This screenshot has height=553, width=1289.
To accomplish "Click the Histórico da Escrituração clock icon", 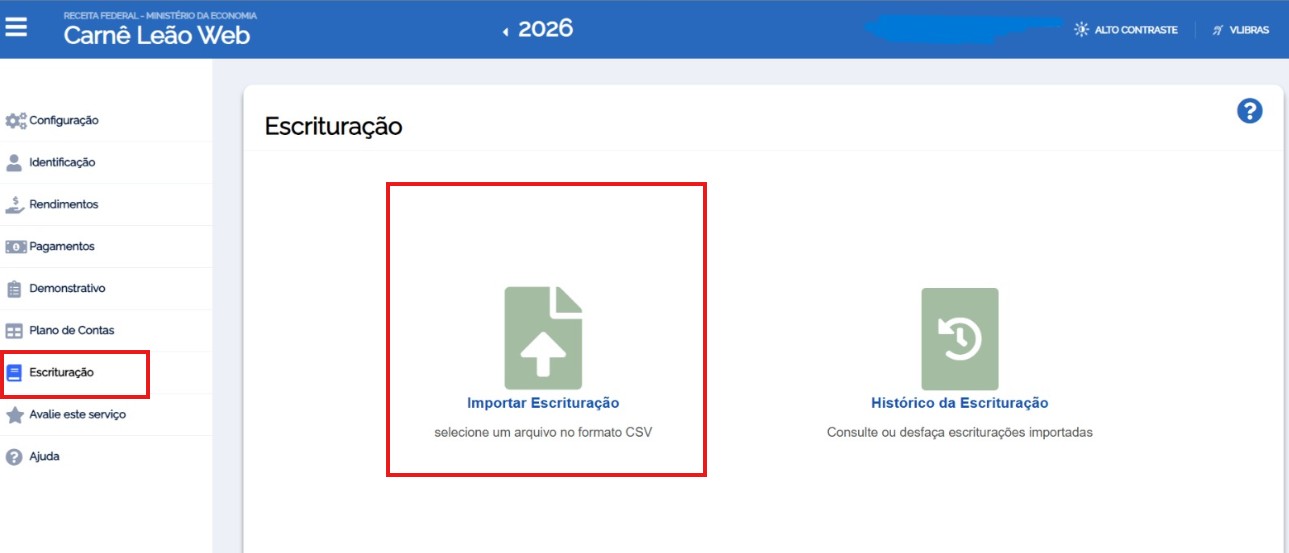I will click(959, 339).
